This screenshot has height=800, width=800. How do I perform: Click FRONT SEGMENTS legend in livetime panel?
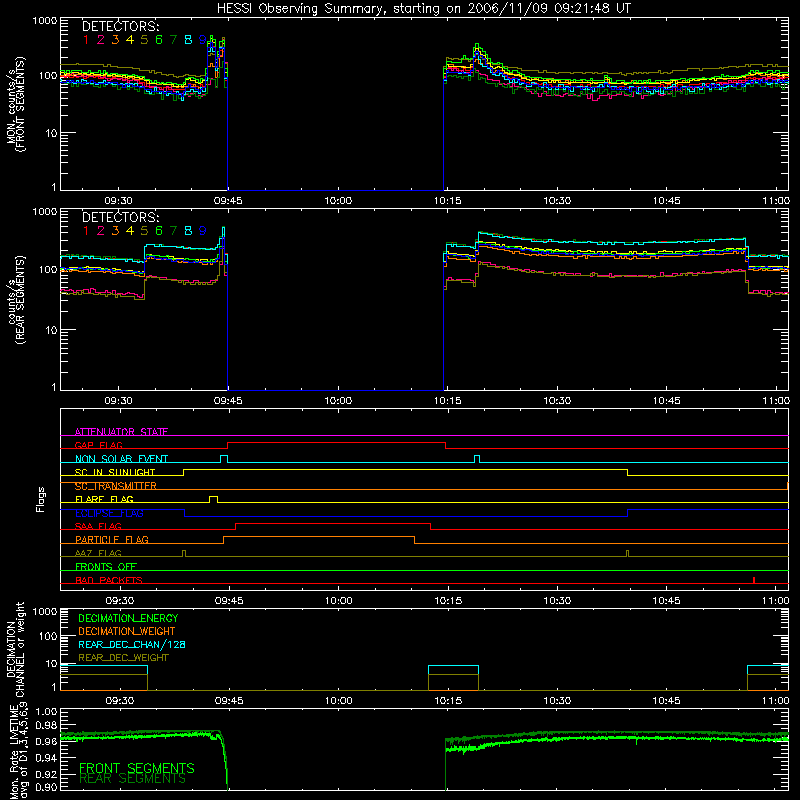pos(137,768)
